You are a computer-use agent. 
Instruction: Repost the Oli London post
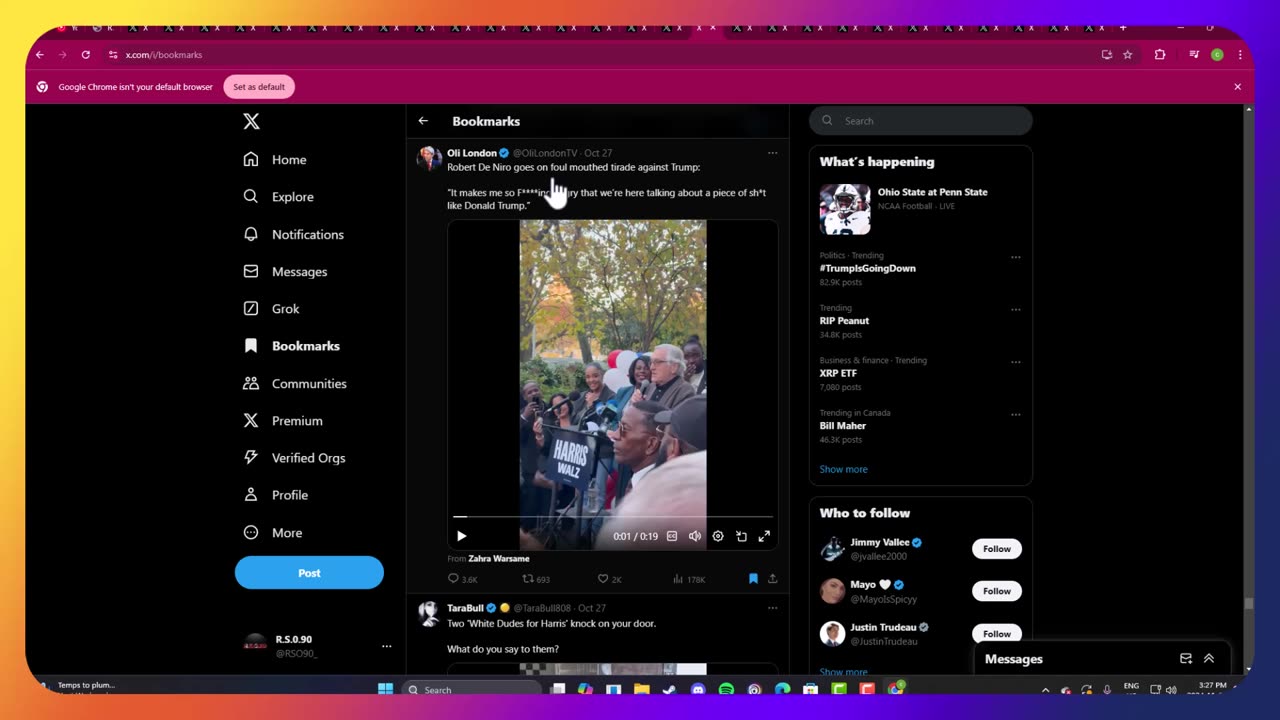tap(536, 579)
